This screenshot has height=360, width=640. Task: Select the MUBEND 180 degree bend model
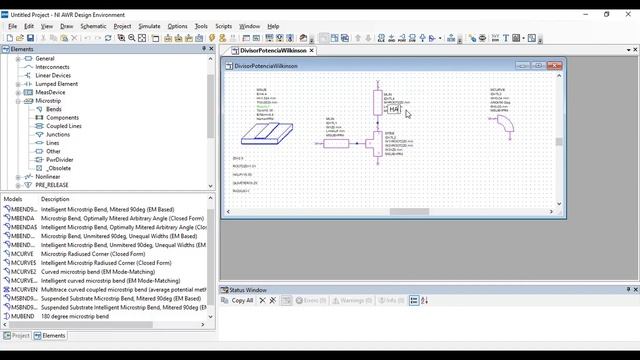[x=104, y=316]
